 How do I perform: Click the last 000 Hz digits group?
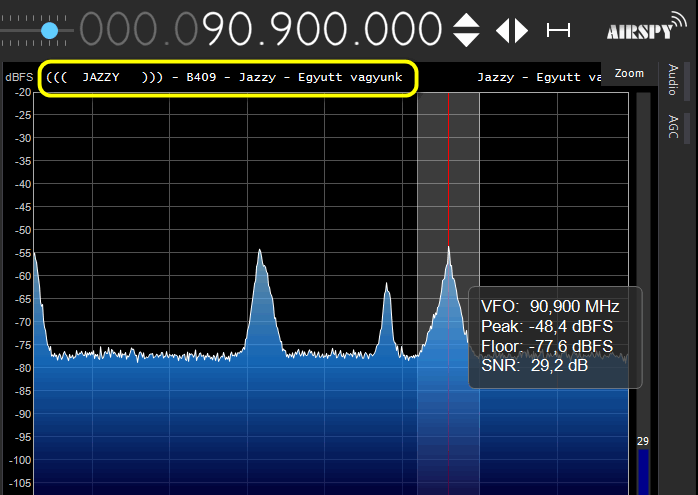coord(403,29)
